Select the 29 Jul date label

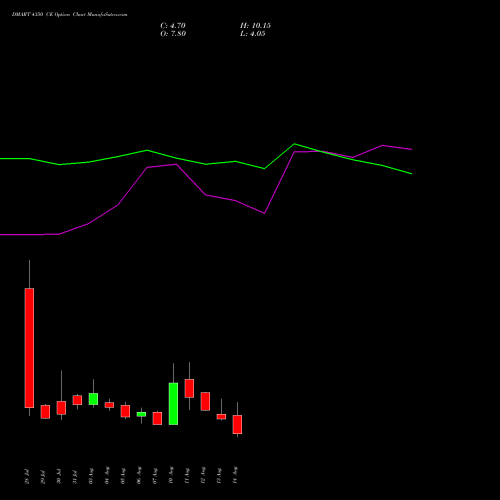(x=43, y=476)
